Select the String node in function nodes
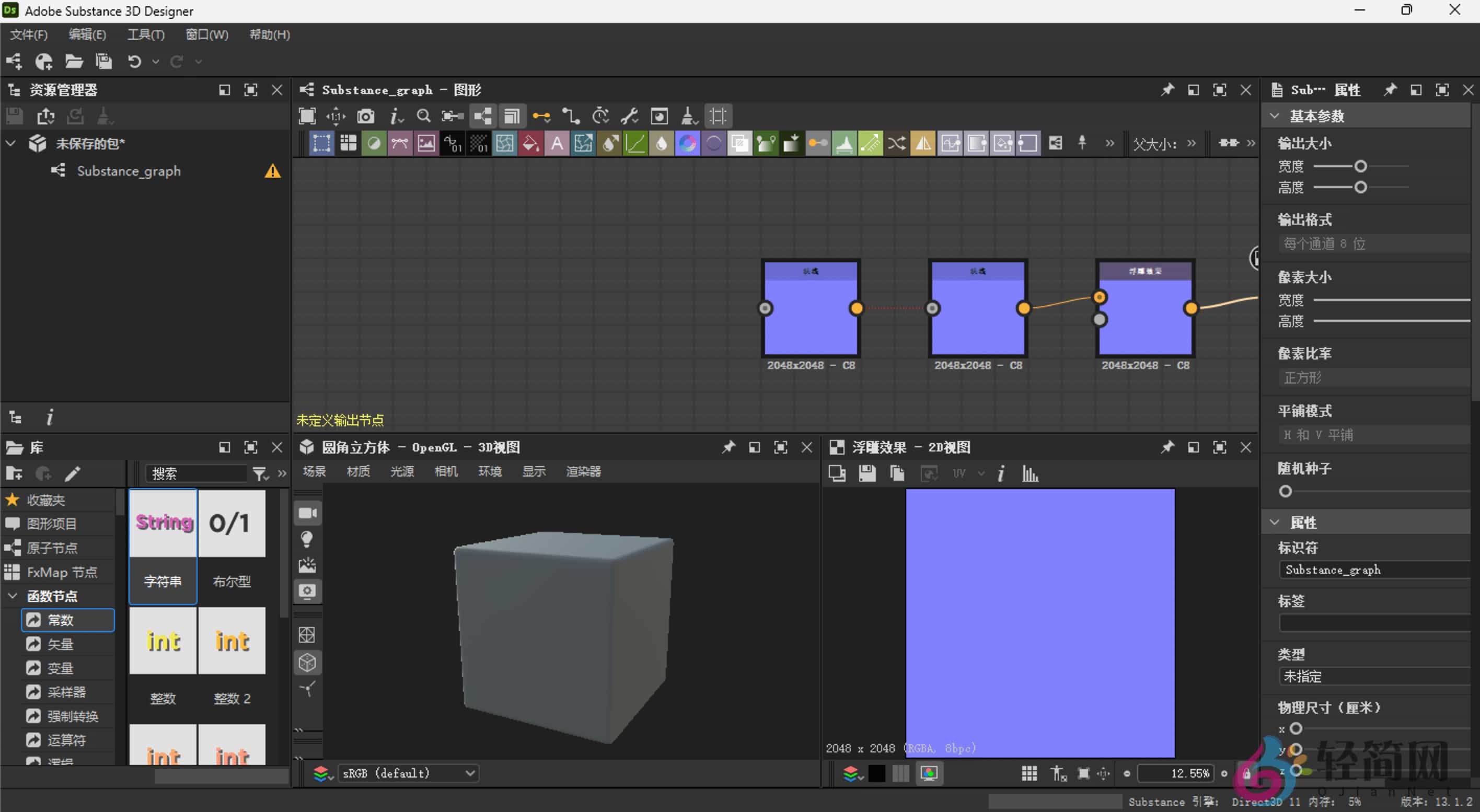The image size is (1480, 812). click(163, 523)
